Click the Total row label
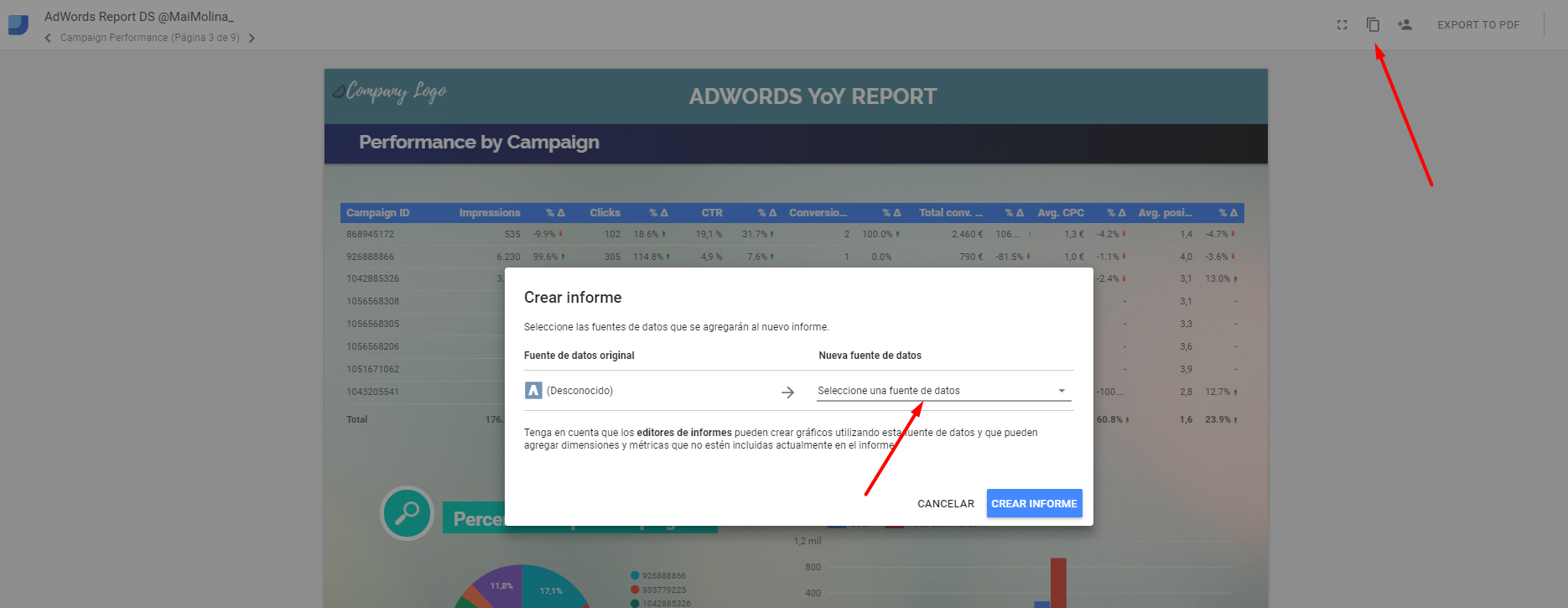The width and height of the screenshot is (1568, 608). pyautogui.click(x=357, y=419)
